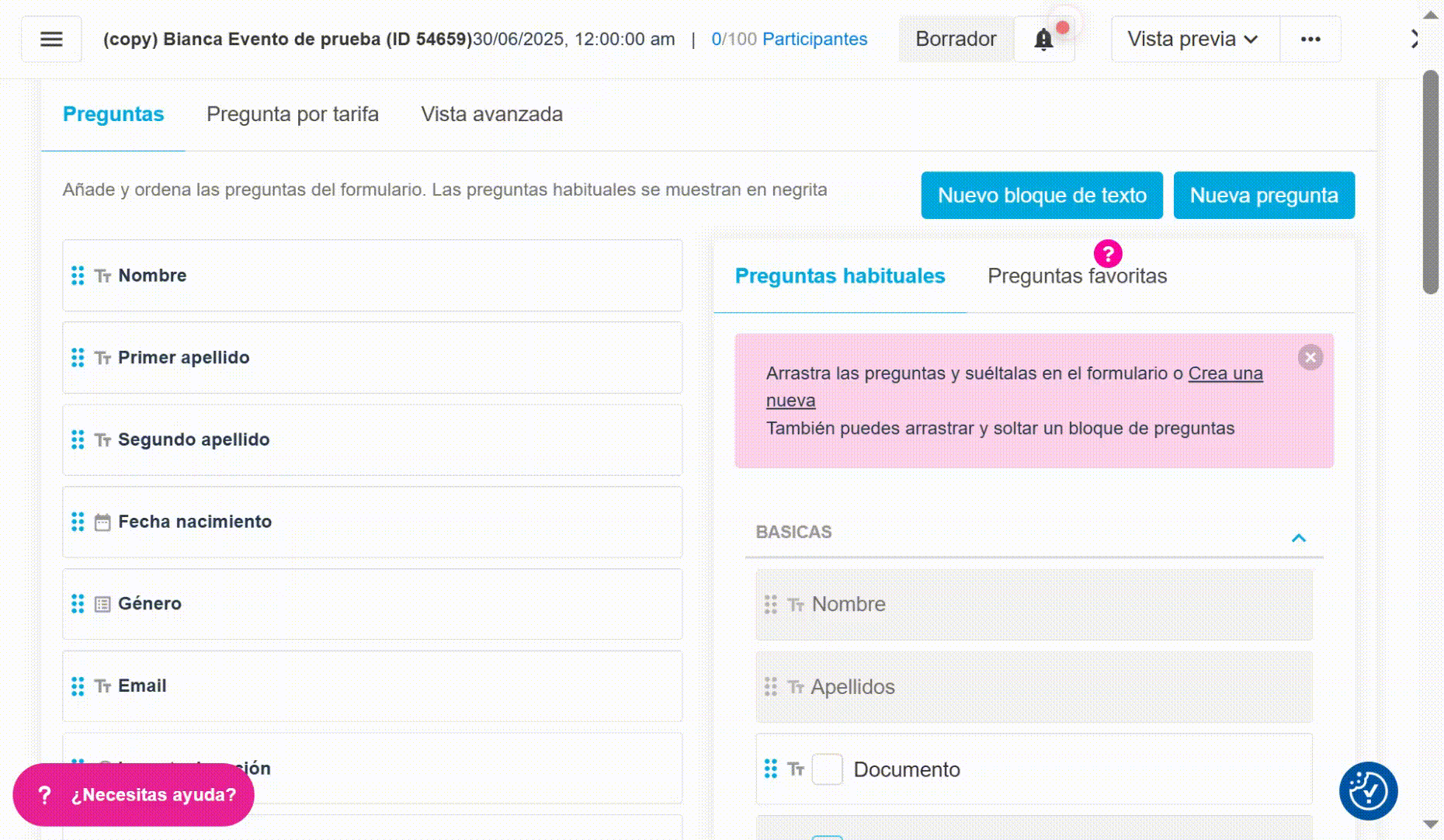Open the three-dots more options menu
Image resolution: width=1444 pixels, height=840 pixels.
[x=1310, y=39]
